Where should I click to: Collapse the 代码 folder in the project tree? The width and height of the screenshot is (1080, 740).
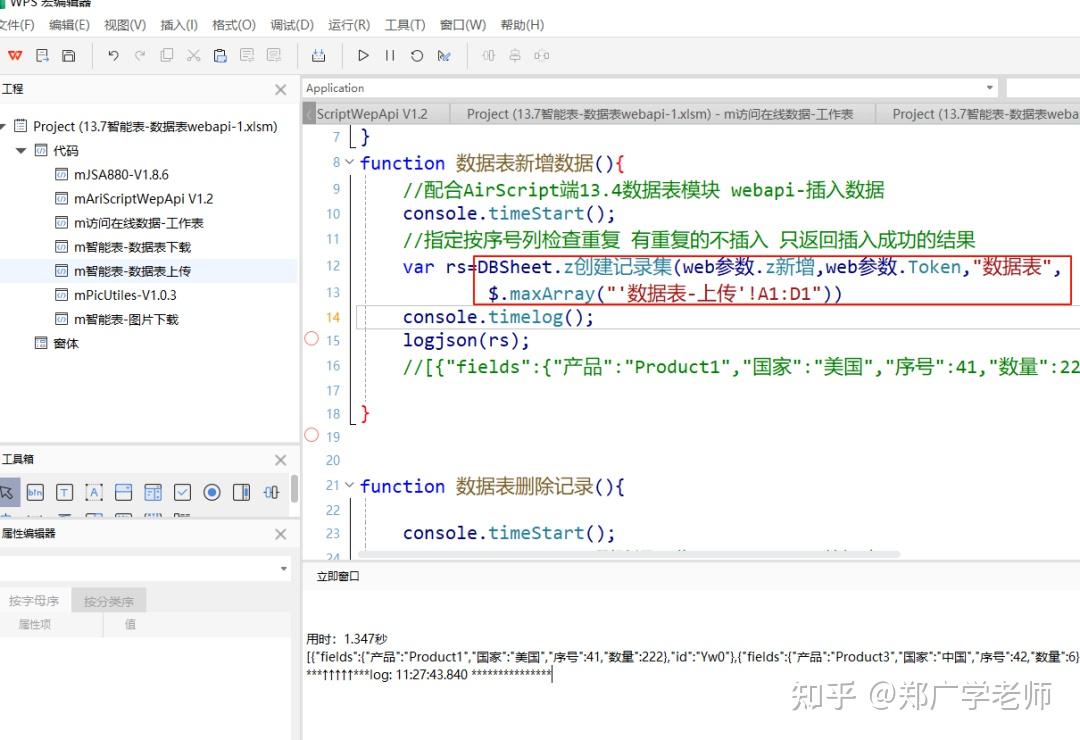(x=22, y=150)
